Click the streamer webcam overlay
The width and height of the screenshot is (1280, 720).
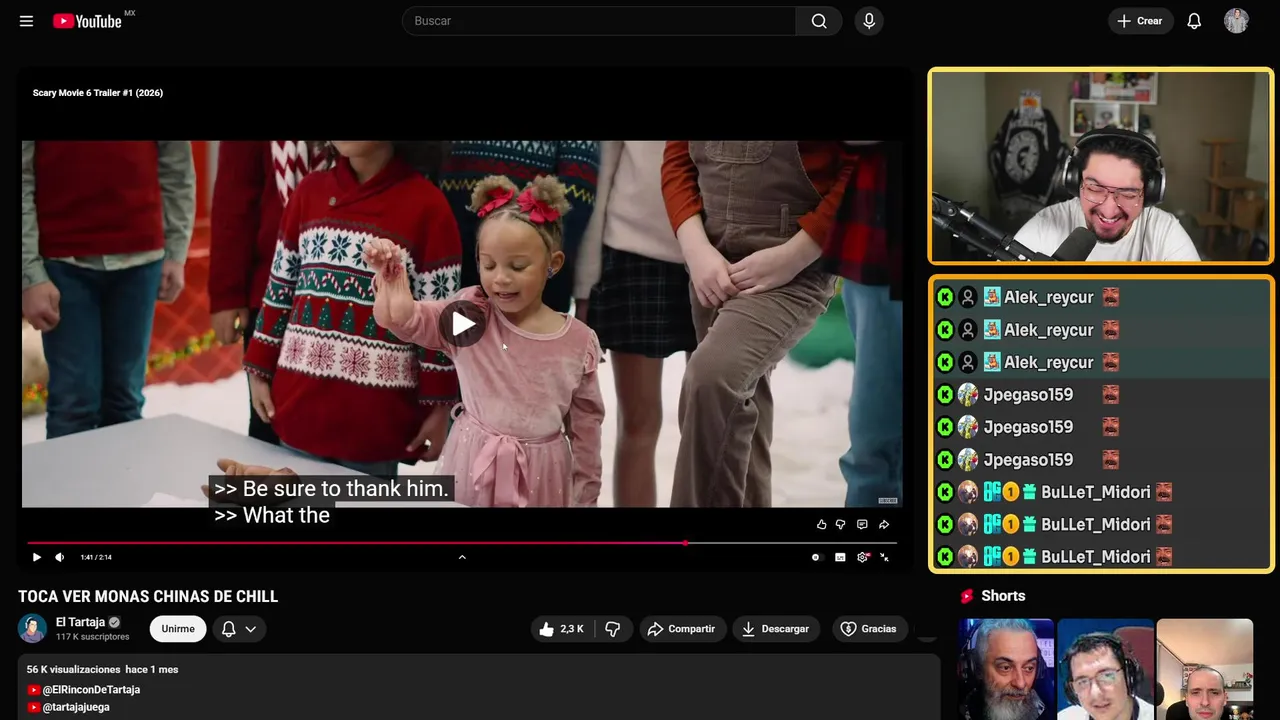(1101, 167)
